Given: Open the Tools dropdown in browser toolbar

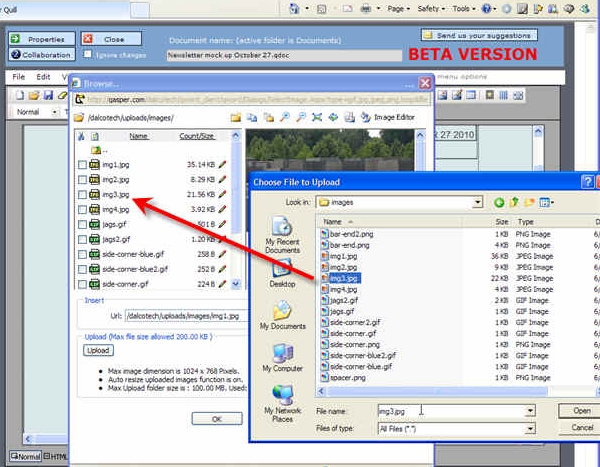Looking at the screenshot, I should coord(464,8).
